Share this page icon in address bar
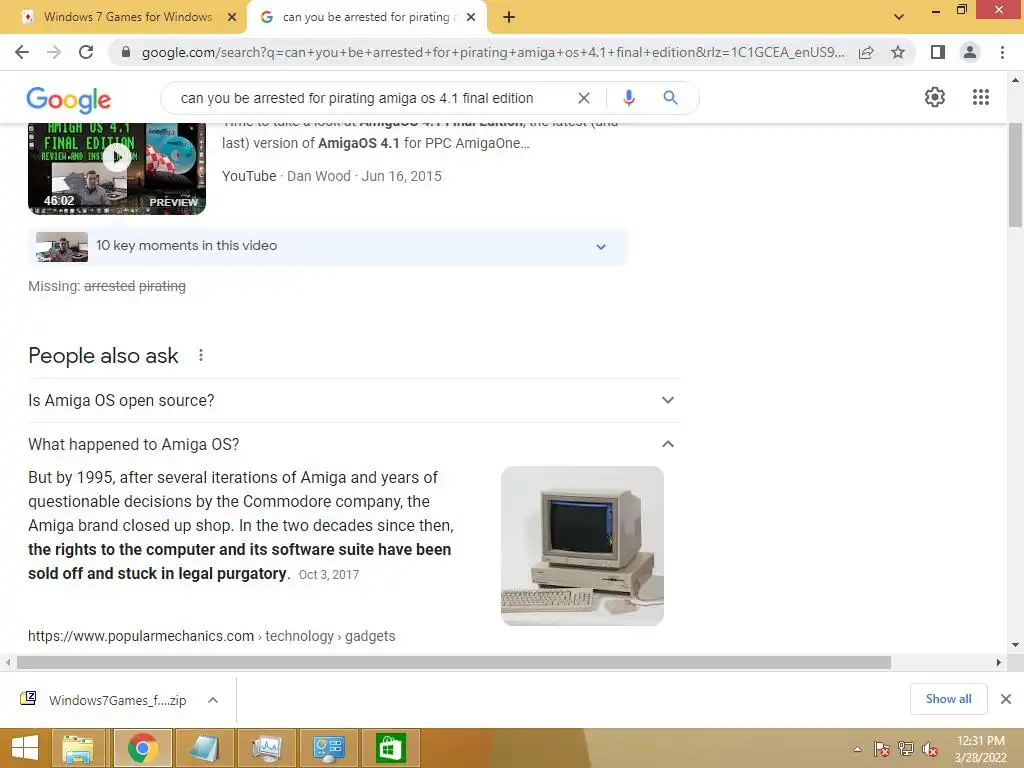 click(x=866, y=52)
